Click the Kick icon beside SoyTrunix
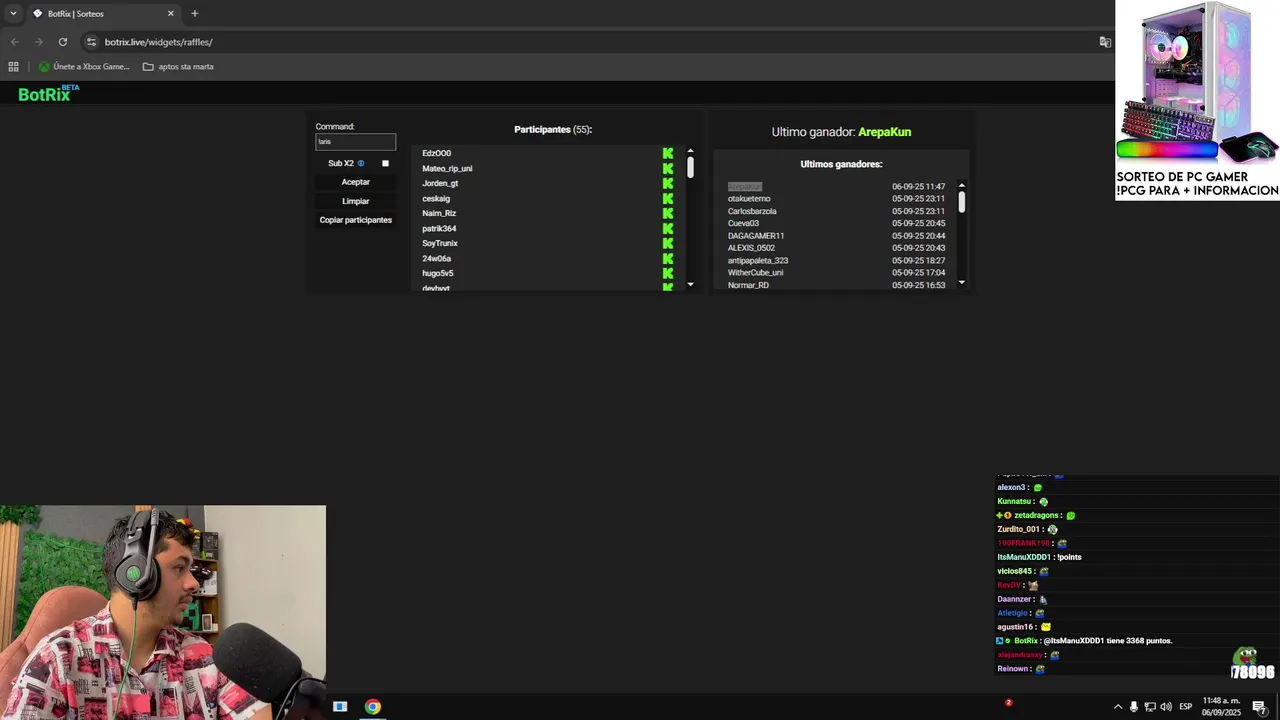The width and height of the screenshot is (1280, 720). click(x=668, y=243)
